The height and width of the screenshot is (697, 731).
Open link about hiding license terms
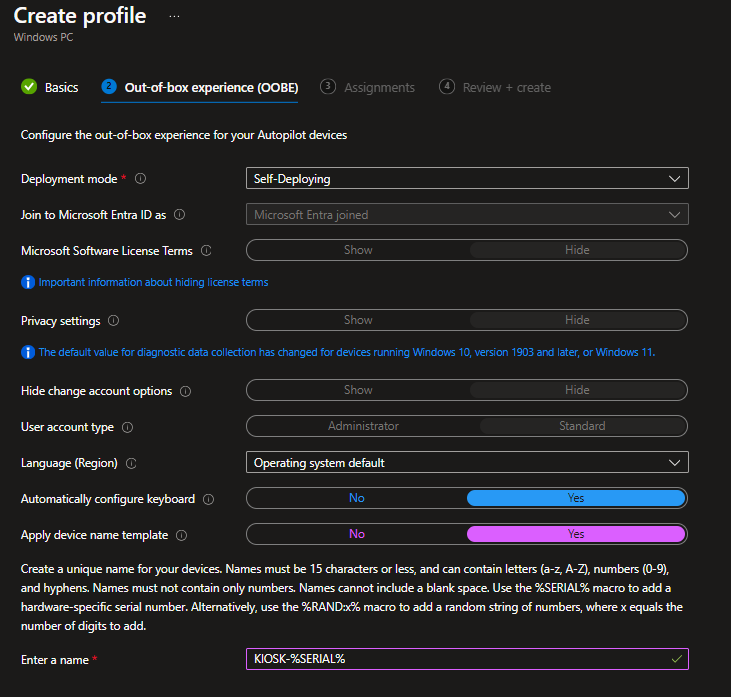pos(153,282)
